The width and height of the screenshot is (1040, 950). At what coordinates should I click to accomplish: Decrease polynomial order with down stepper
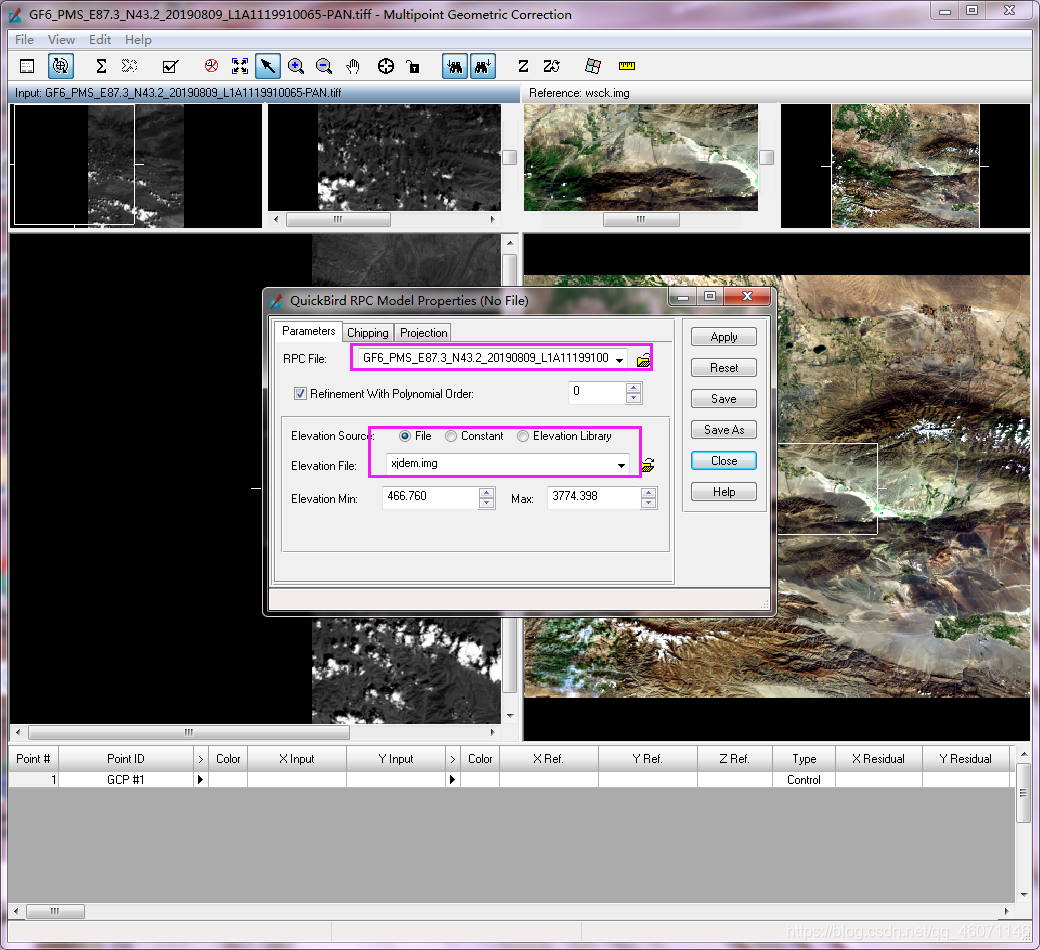point(633,398)
